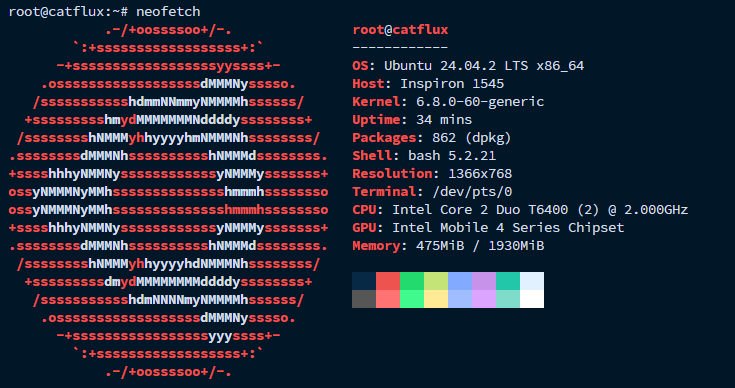Click the Uptime value 34 mins

[444, 119]
